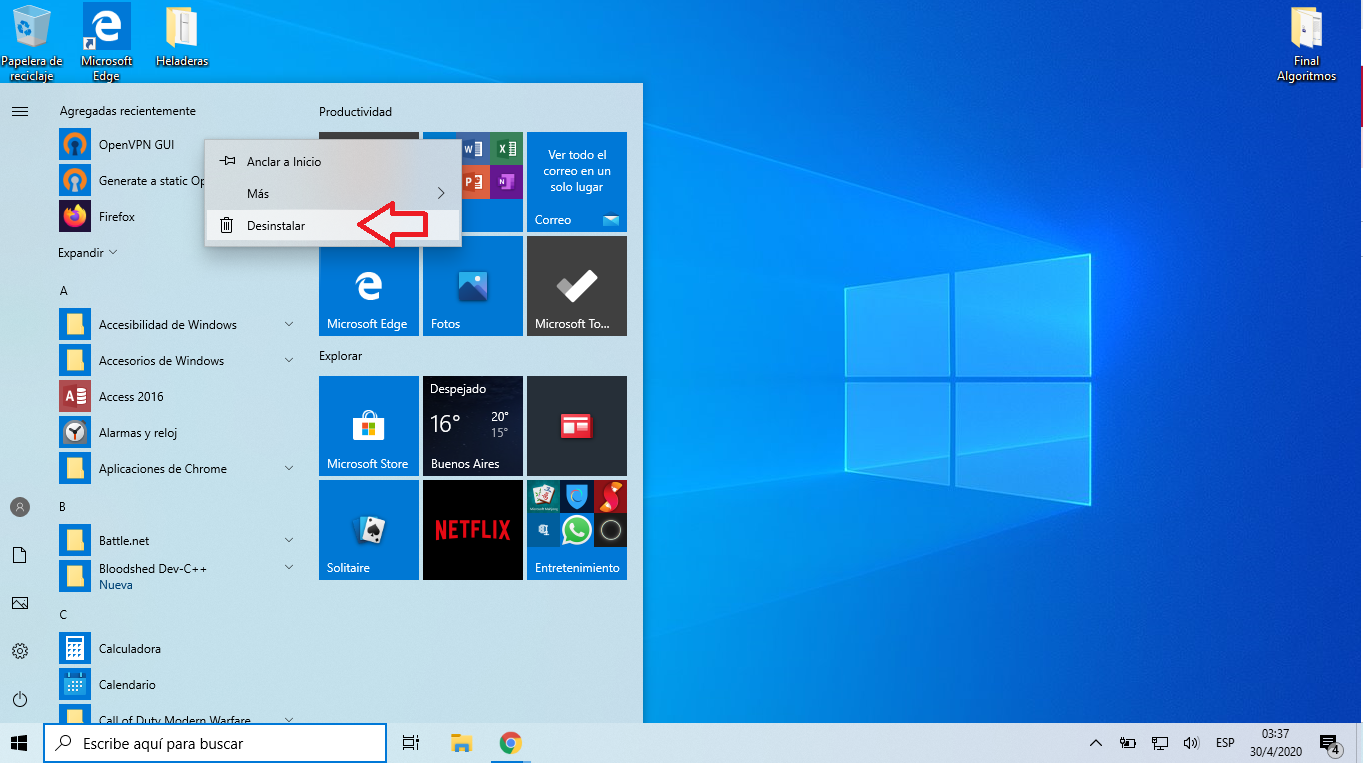Open the Más submenu
Viewport: 1363px width, 763px height.
[333, 194]
